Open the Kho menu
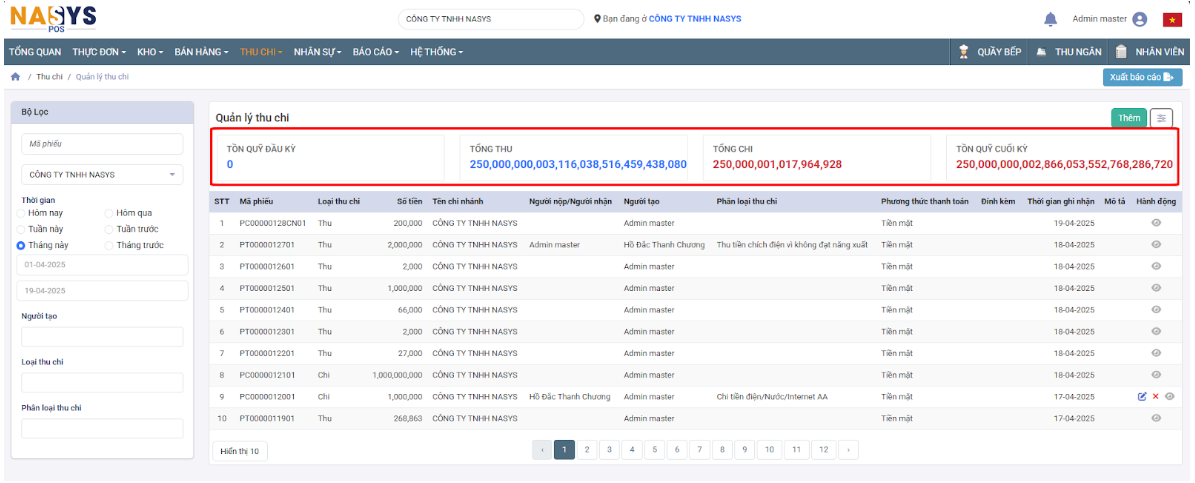 click(150, 51)
